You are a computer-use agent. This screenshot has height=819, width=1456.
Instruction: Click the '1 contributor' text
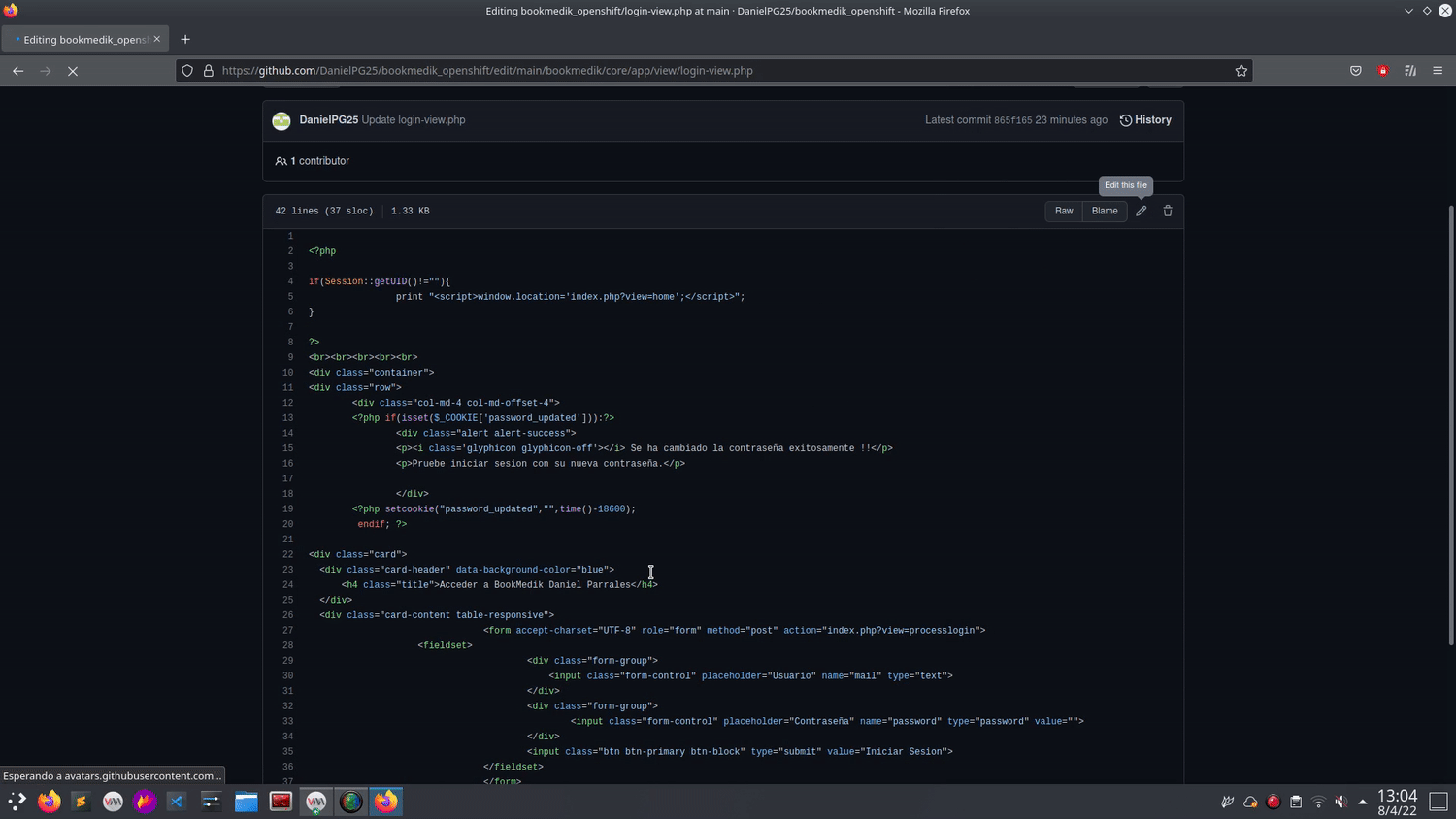(x=319, y=161)
